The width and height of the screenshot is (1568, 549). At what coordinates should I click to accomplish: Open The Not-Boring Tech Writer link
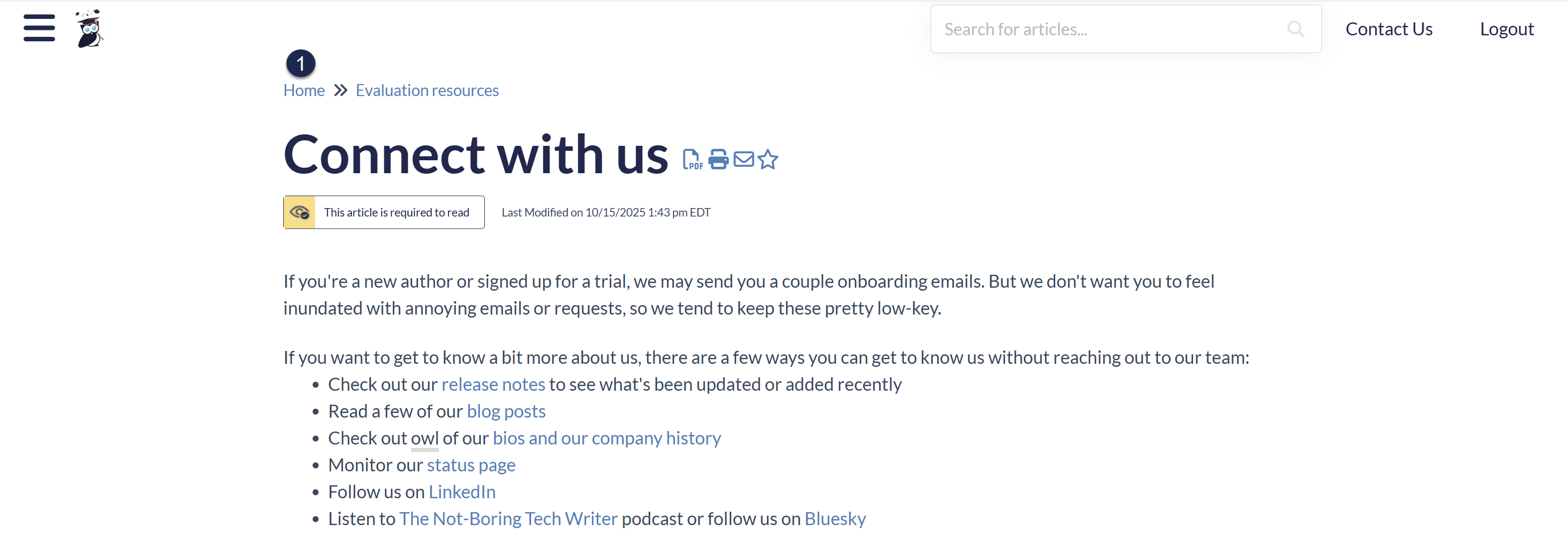pyautogui.click(x=508, y=519)
